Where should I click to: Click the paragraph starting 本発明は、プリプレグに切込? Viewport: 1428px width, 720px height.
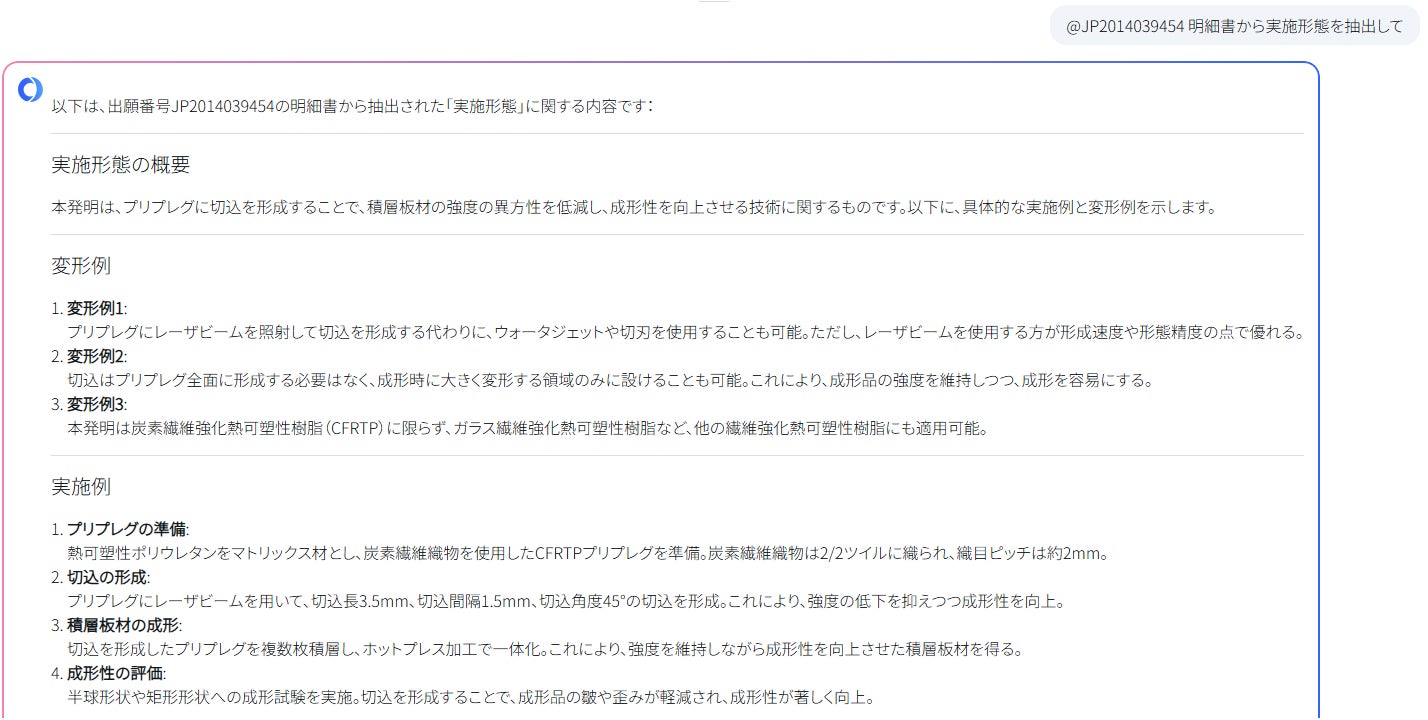[633, 208]
